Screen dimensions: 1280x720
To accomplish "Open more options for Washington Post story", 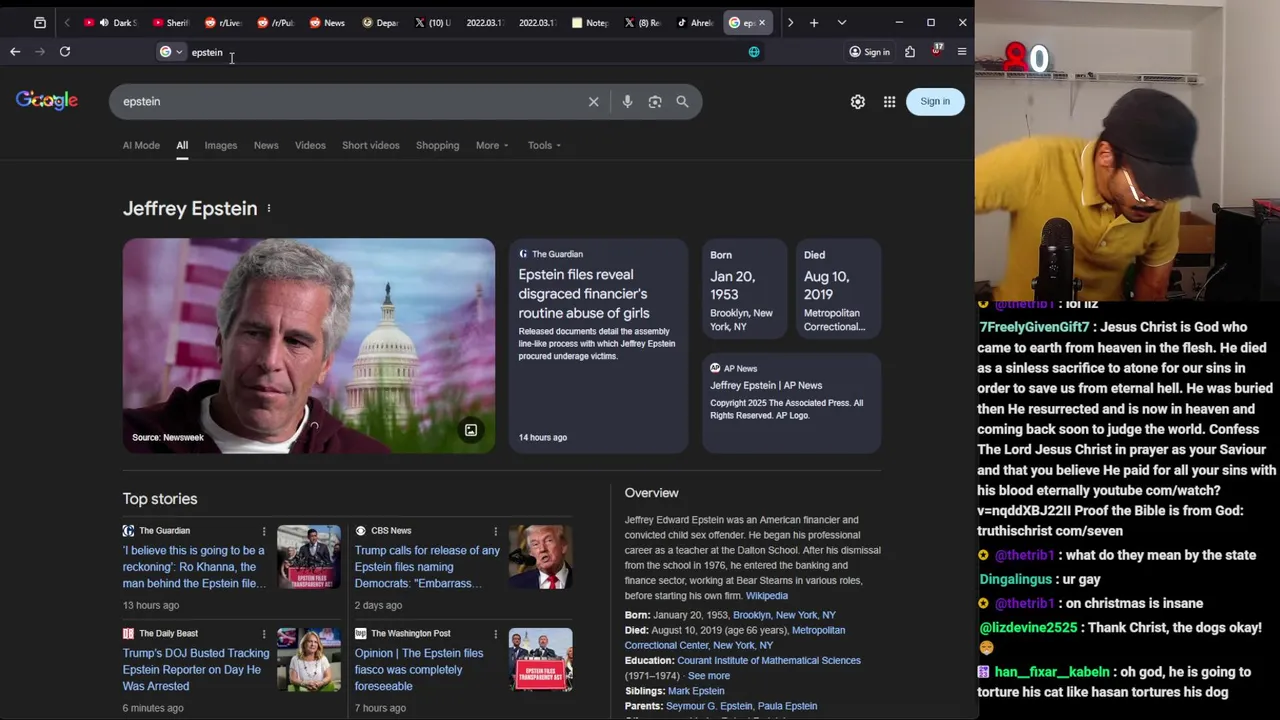I will [495, 633].
